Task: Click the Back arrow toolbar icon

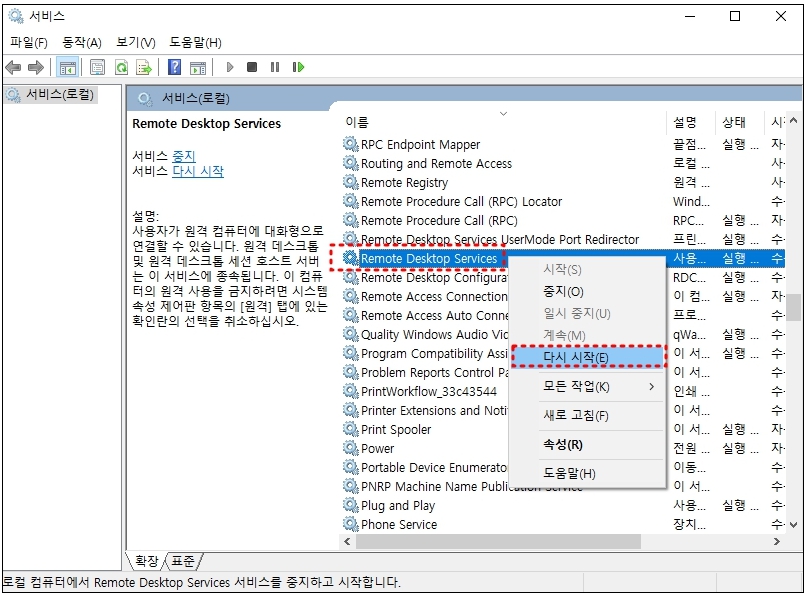Action: pyautogui.click(x=13, y=67)
